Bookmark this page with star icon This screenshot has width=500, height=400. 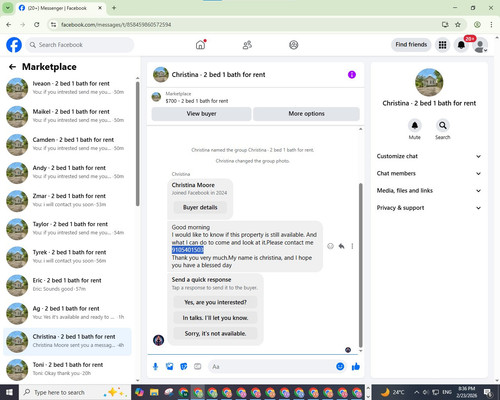coord(458,25)
